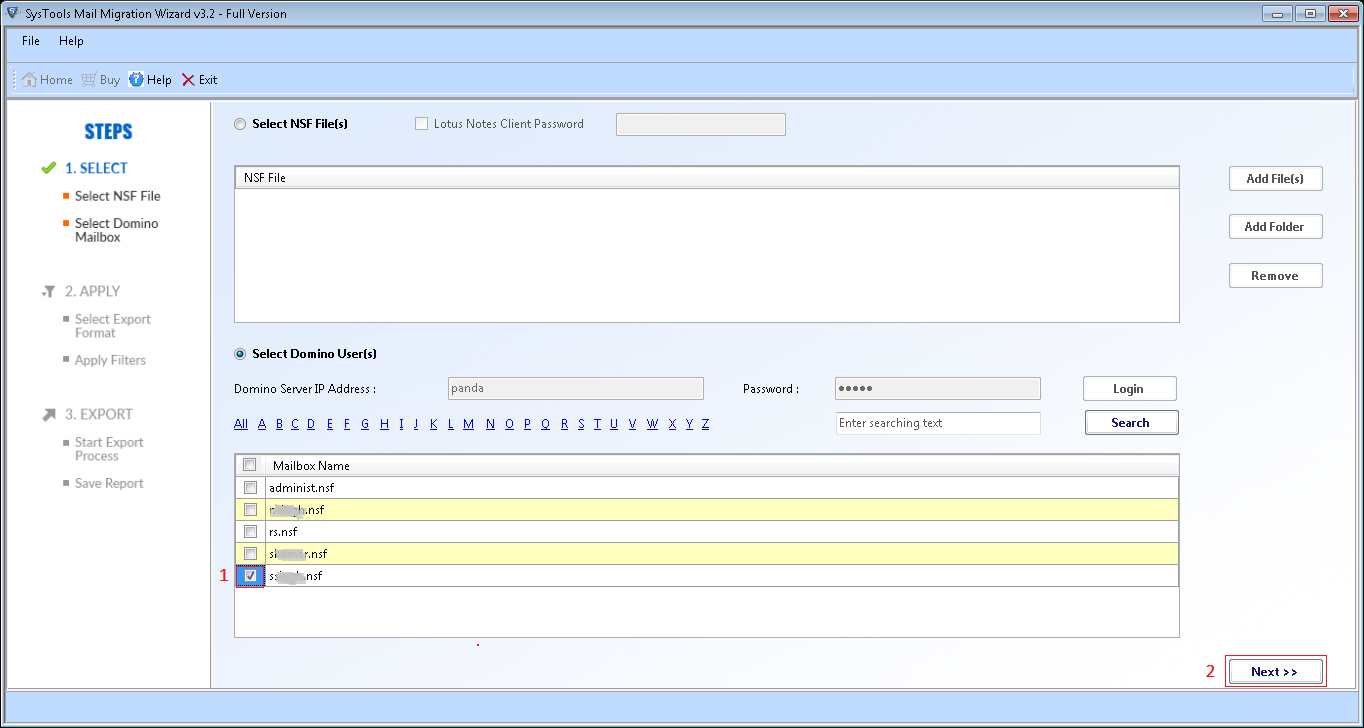The image size is (1364, 728).
Task: Click the Add Folder button
Action: (1275, 227)
